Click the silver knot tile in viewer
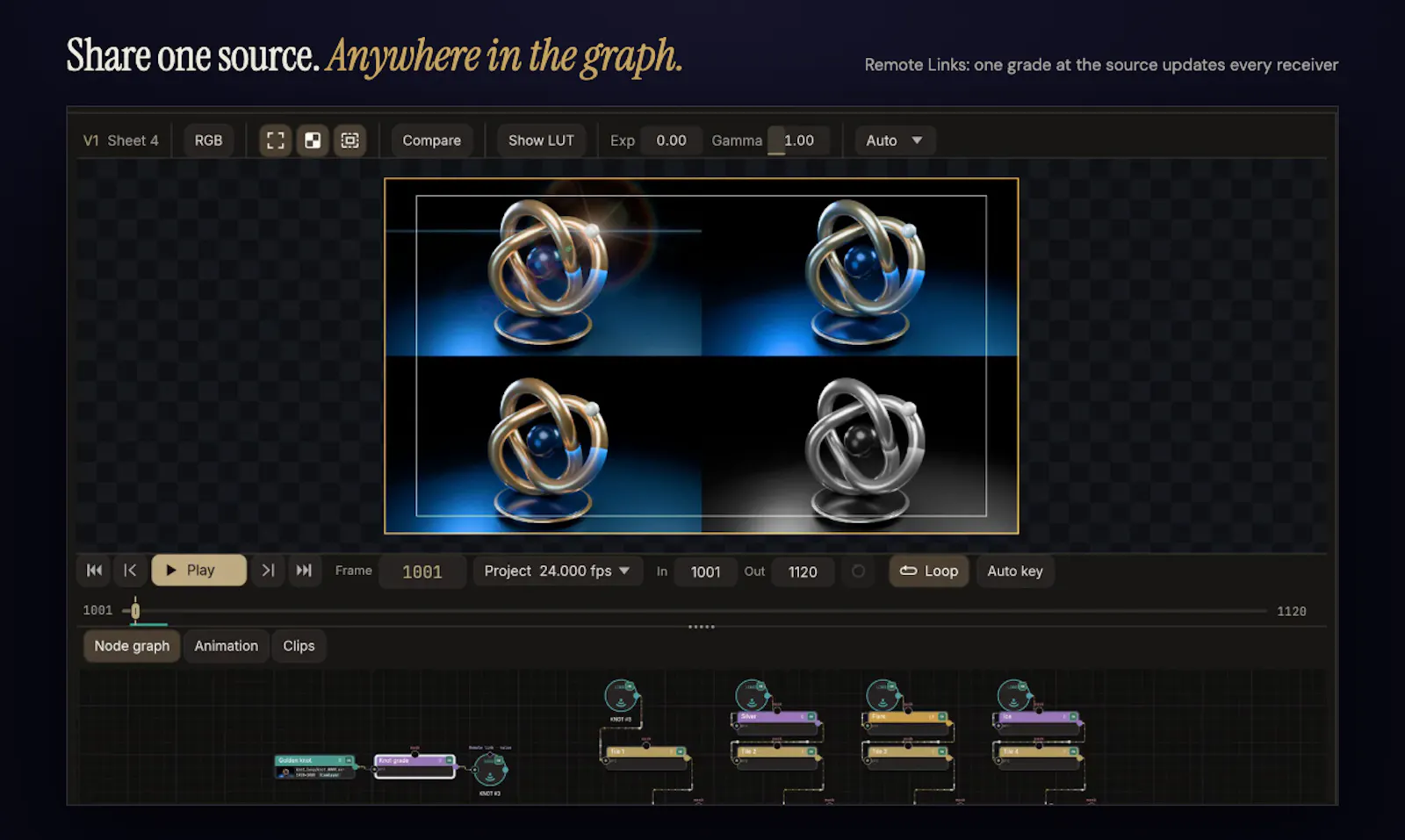The width and height of the screenshot is (1405, 840). point(860,444)
